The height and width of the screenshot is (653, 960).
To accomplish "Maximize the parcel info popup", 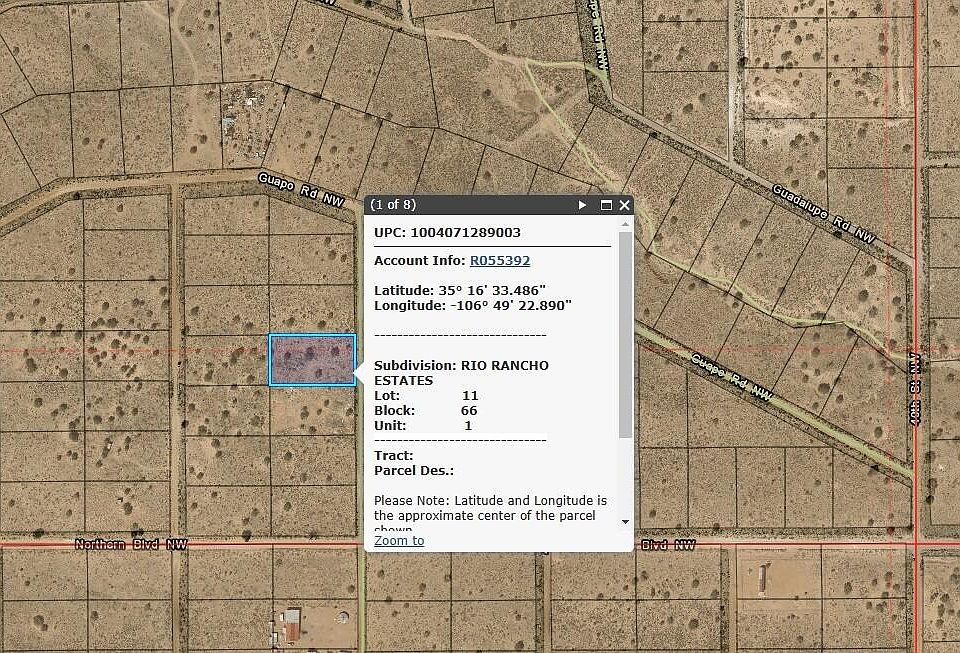I will 605,205.
